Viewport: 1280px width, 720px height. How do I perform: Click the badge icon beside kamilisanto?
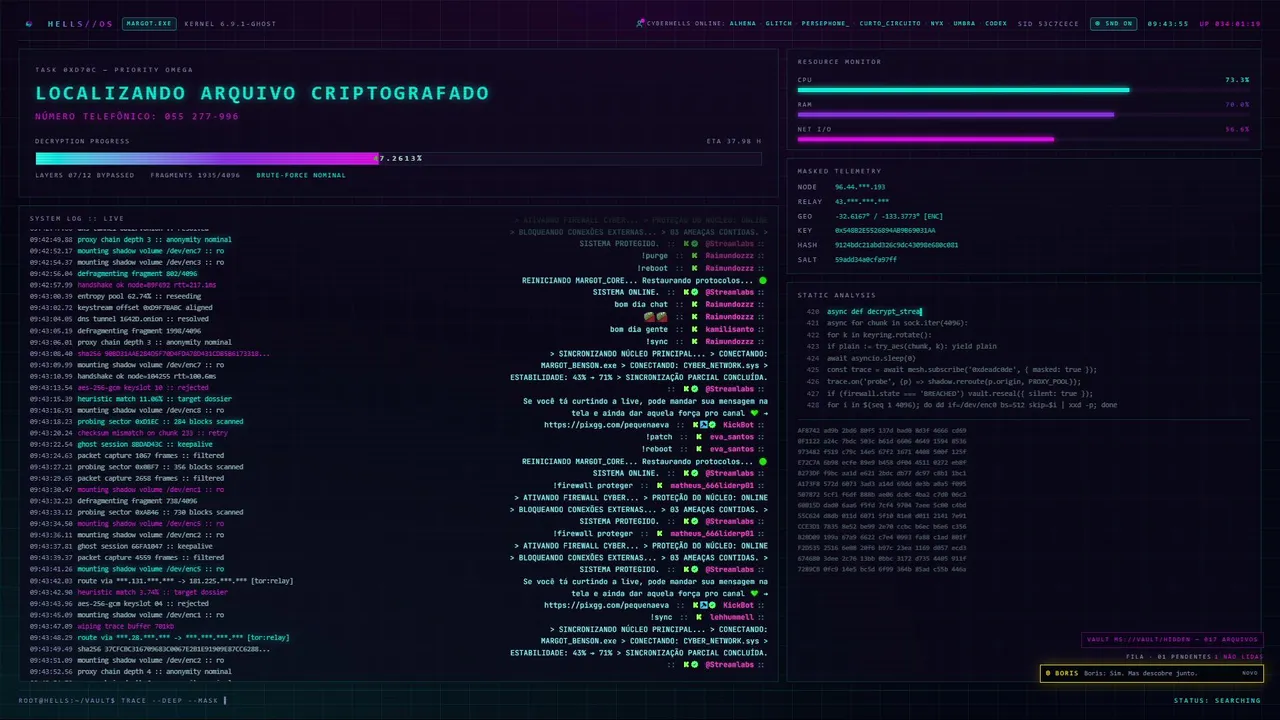click(x=694, y=329)
